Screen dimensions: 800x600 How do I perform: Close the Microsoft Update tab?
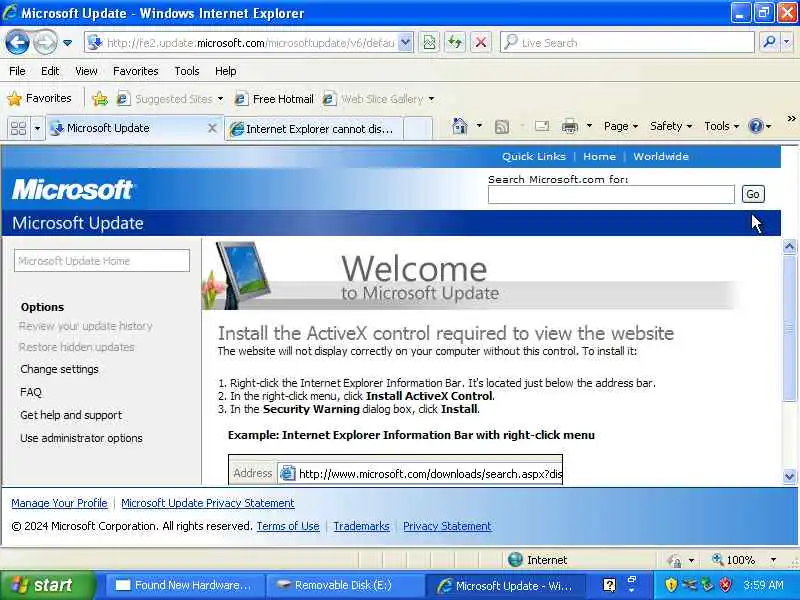coord(212,129)
